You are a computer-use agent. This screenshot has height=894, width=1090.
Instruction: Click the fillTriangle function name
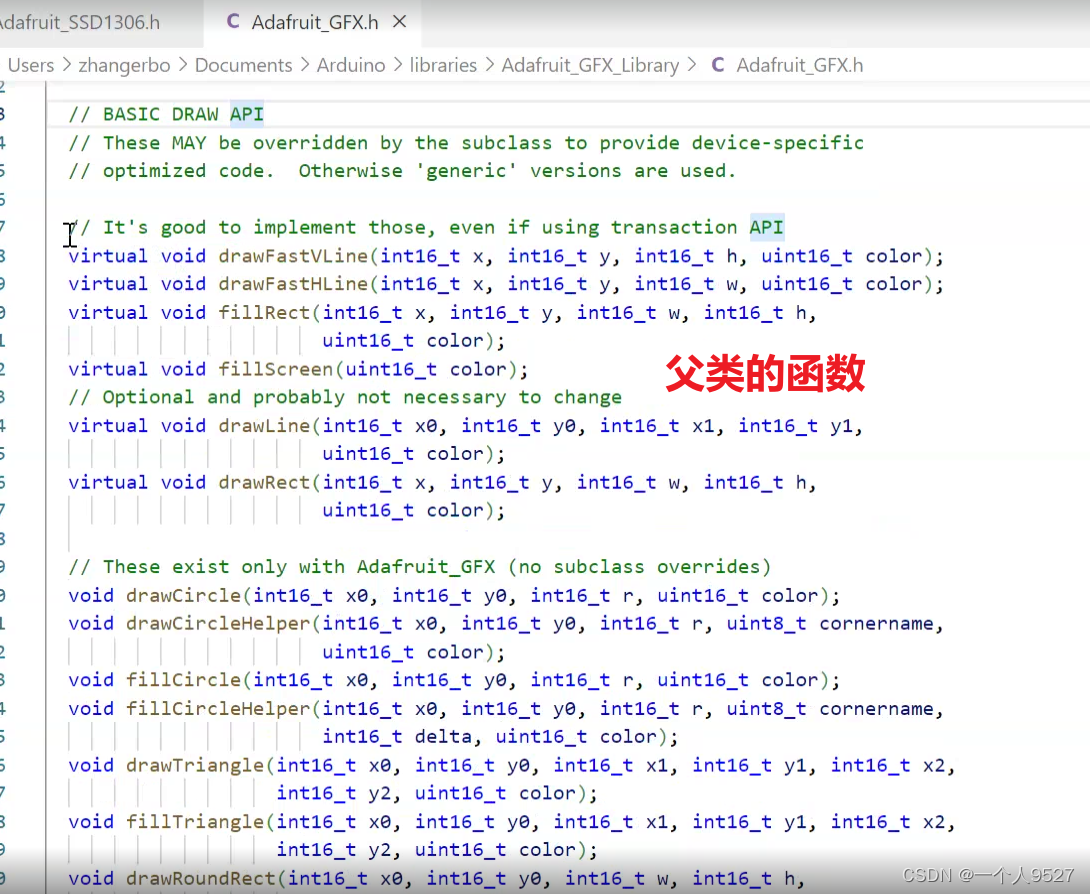(195, 822)
